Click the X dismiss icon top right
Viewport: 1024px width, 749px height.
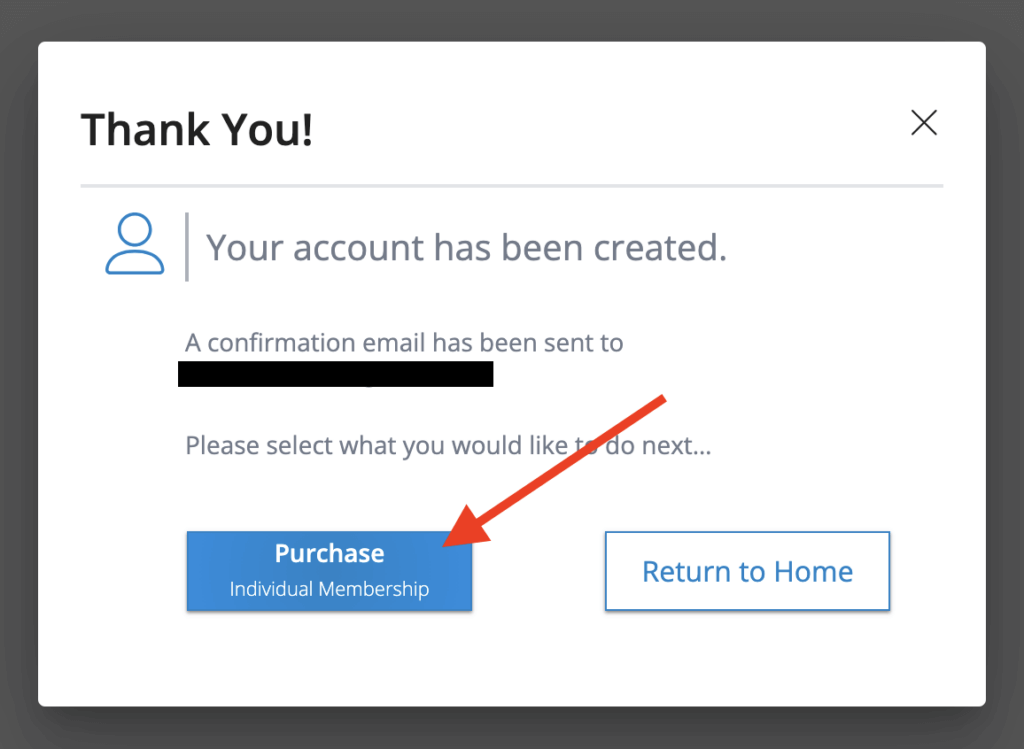pos(923,122)
